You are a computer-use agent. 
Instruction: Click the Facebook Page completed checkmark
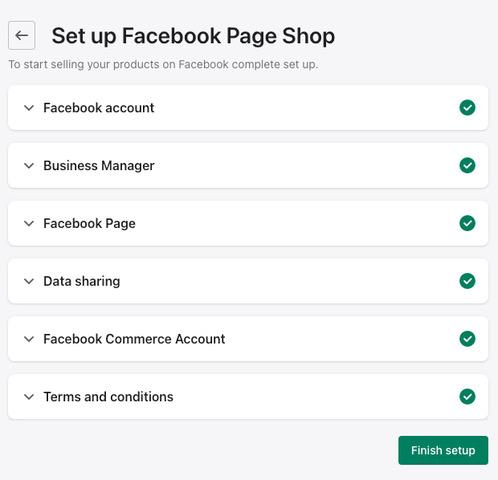click(x=467, y=223)
